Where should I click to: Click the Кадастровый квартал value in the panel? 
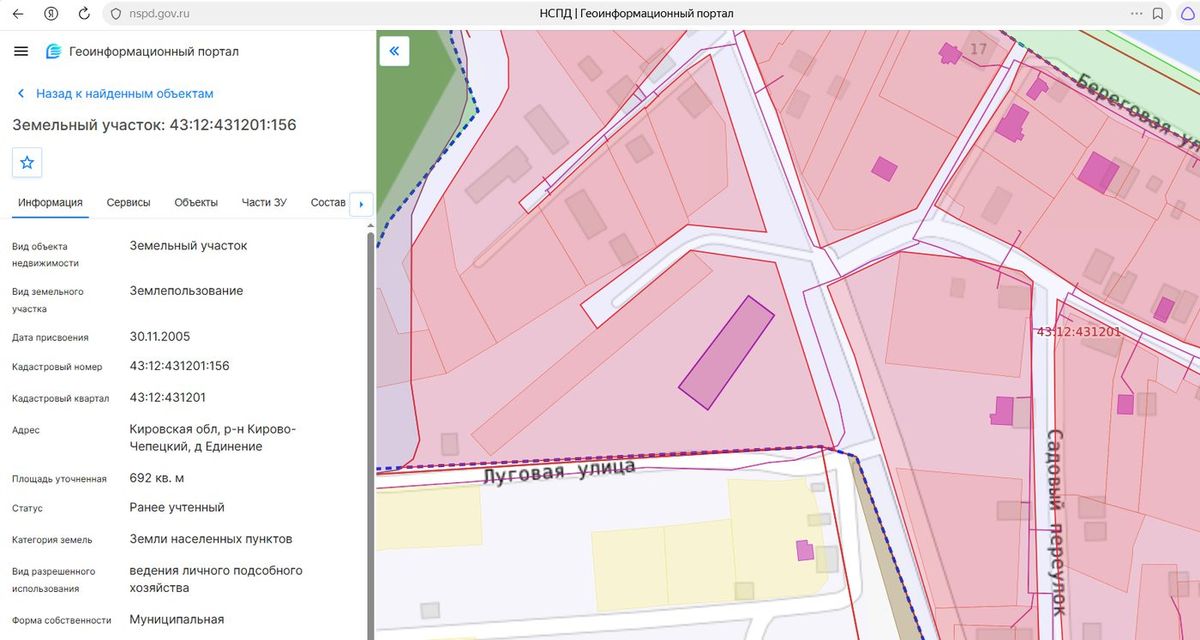(x=168, y=397)
